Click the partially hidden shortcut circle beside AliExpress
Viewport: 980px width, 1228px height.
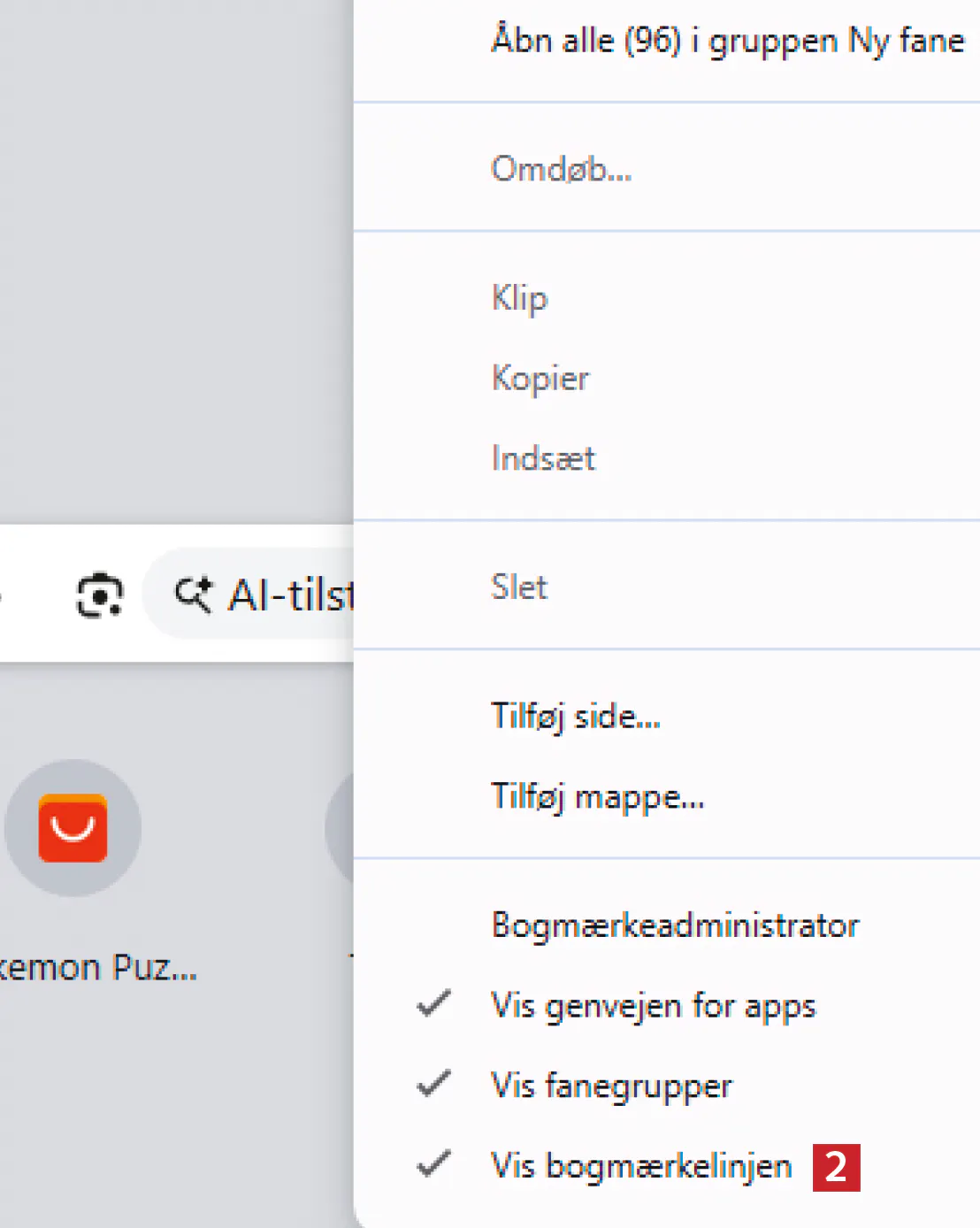tap(340, 828)
